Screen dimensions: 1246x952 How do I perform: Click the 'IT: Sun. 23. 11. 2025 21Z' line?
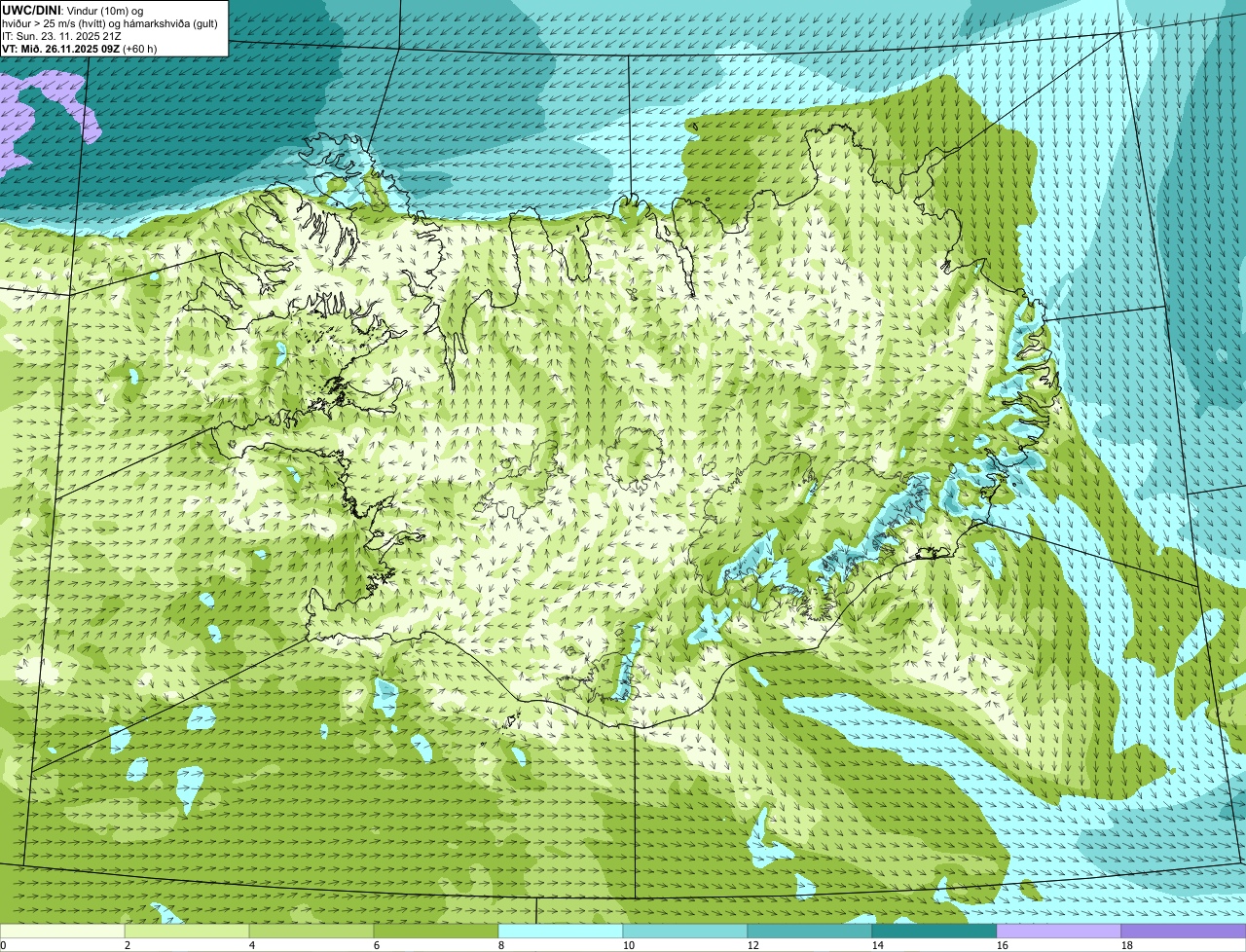pos(62,35)
